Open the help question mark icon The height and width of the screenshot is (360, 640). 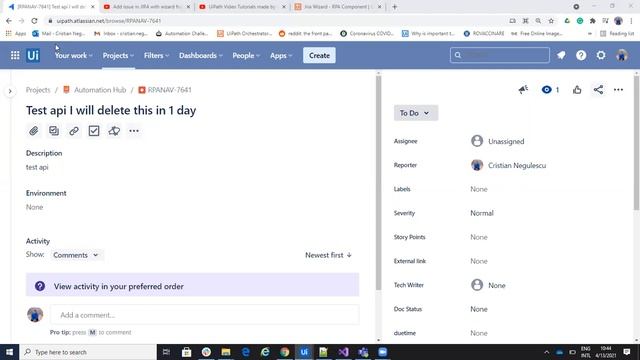tap(581, 55)
